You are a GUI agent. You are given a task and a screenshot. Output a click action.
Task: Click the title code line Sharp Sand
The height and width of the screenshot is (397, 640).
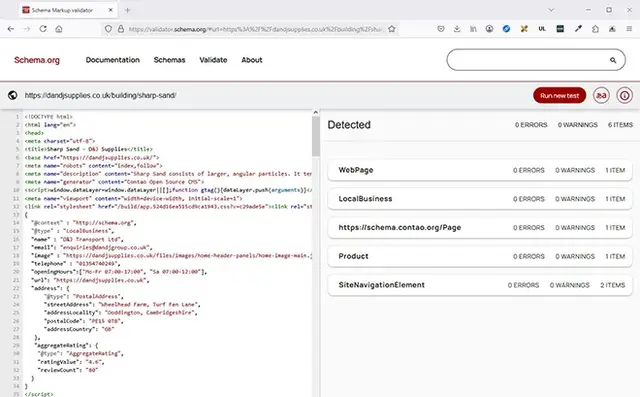tap(89, 149)
